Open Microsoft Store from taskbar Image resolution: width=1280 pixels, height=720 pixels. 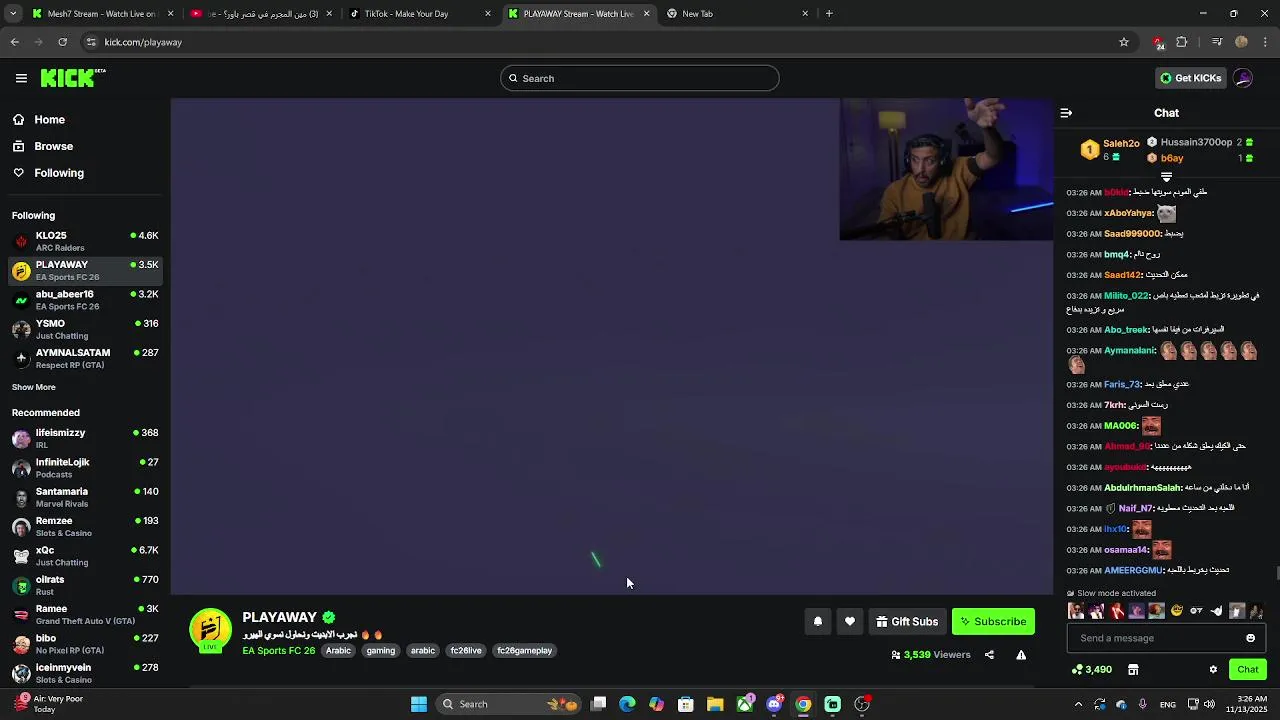pyautogui.click(x=686, y=704)
